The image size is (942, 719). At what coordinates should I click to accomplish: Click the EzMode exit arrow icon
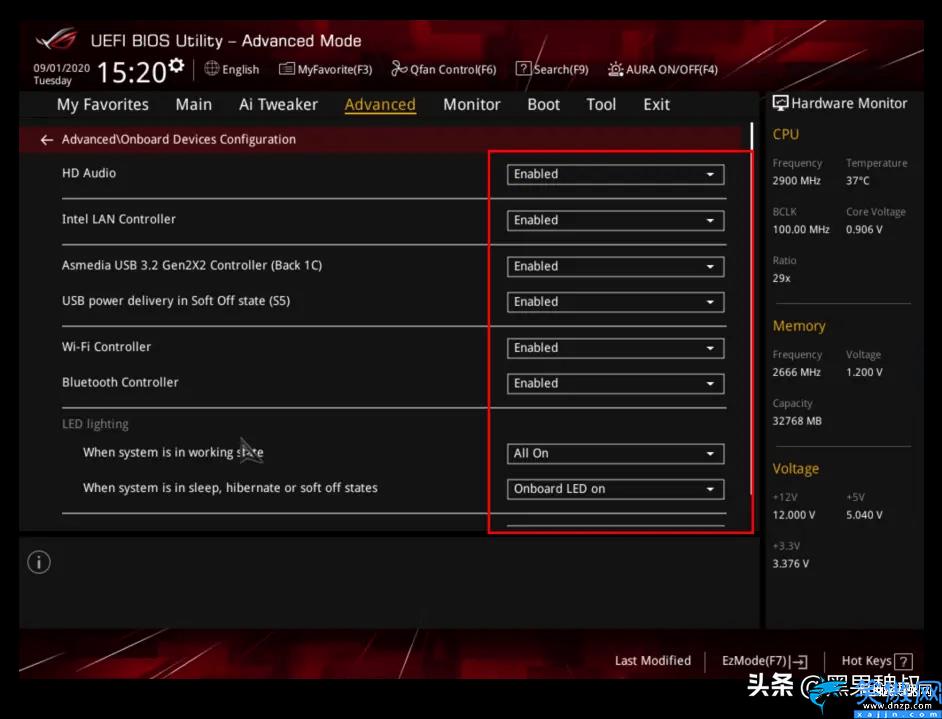point(800,662)
